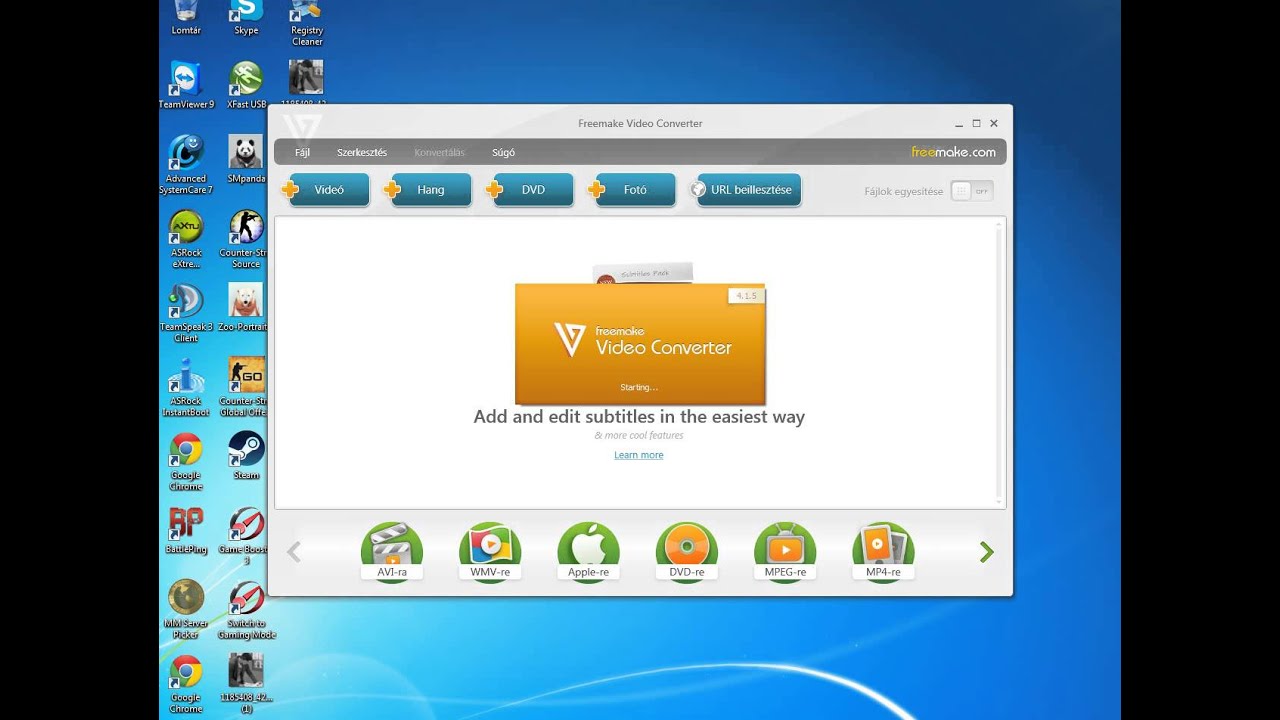Open TeamSpeak 3 Client shortcut

(186, 313)
